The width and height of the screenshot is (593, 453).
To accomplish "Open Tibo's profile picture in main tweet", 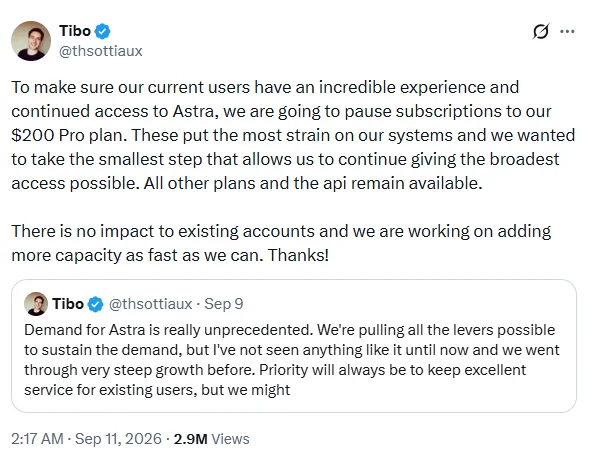I will (31, 40).
